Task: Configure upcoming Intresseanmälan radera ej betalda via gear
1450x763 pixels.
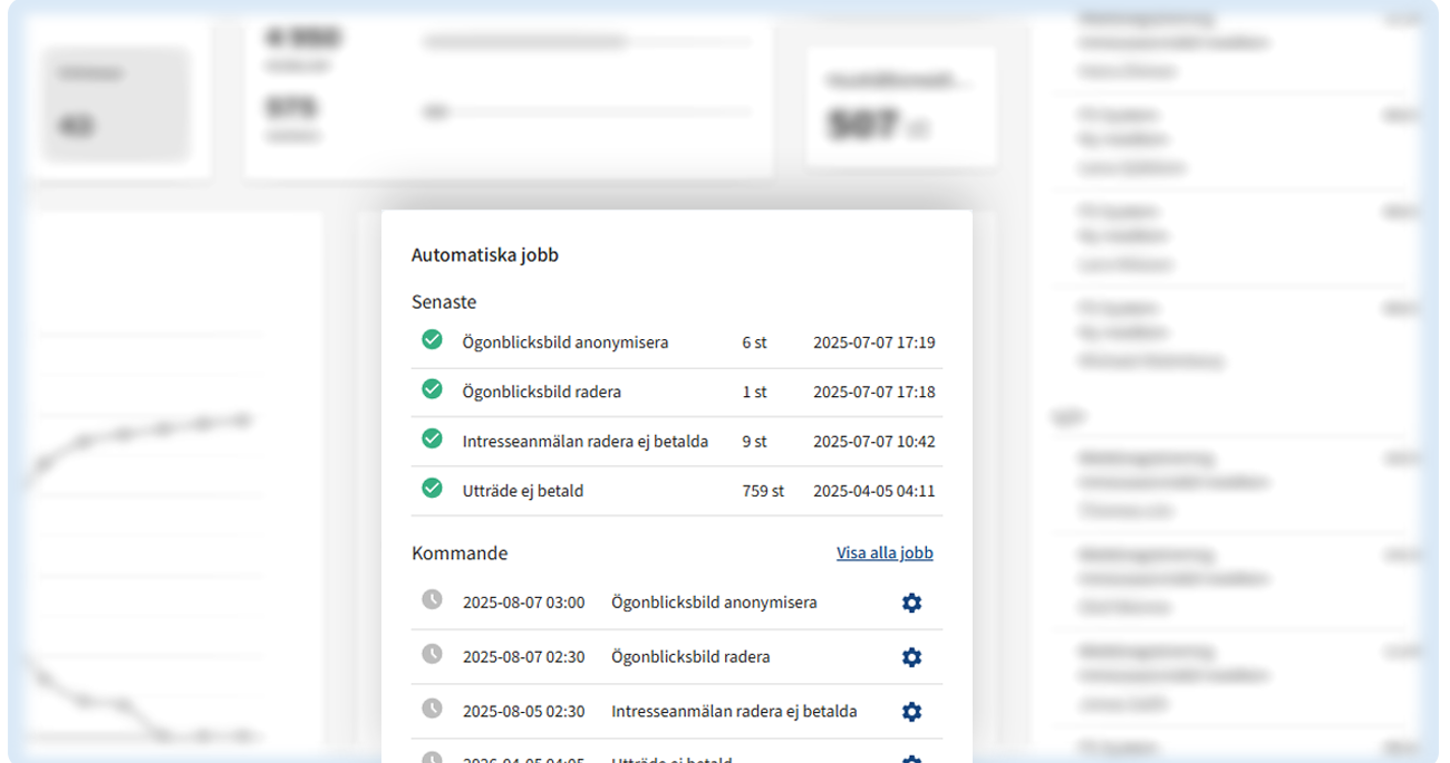Action: [x=911, y=712]
